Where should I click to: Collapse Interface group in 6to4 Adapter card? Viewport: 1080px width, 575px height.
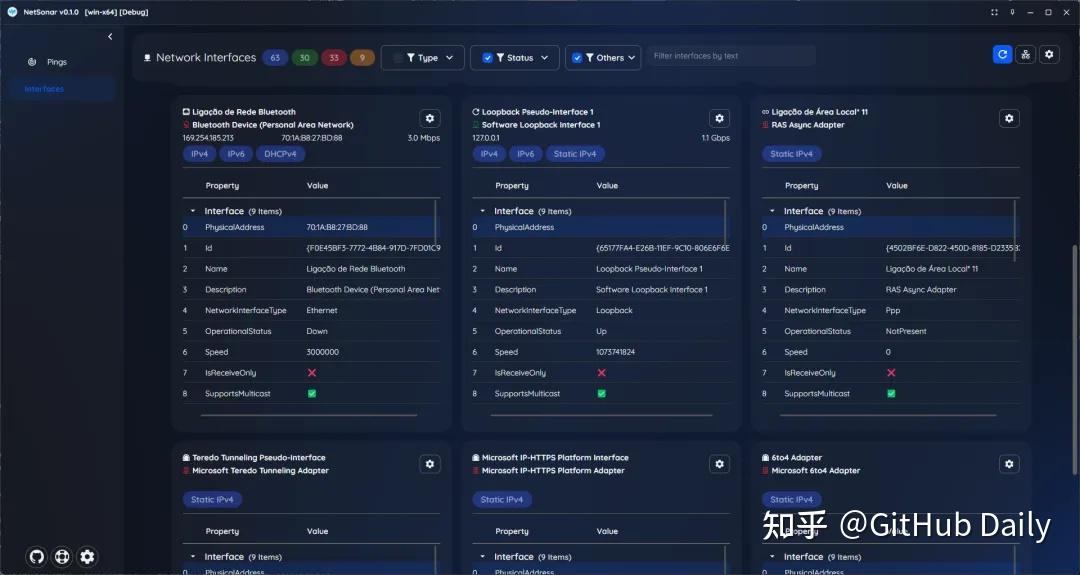(x=772, y=556)
